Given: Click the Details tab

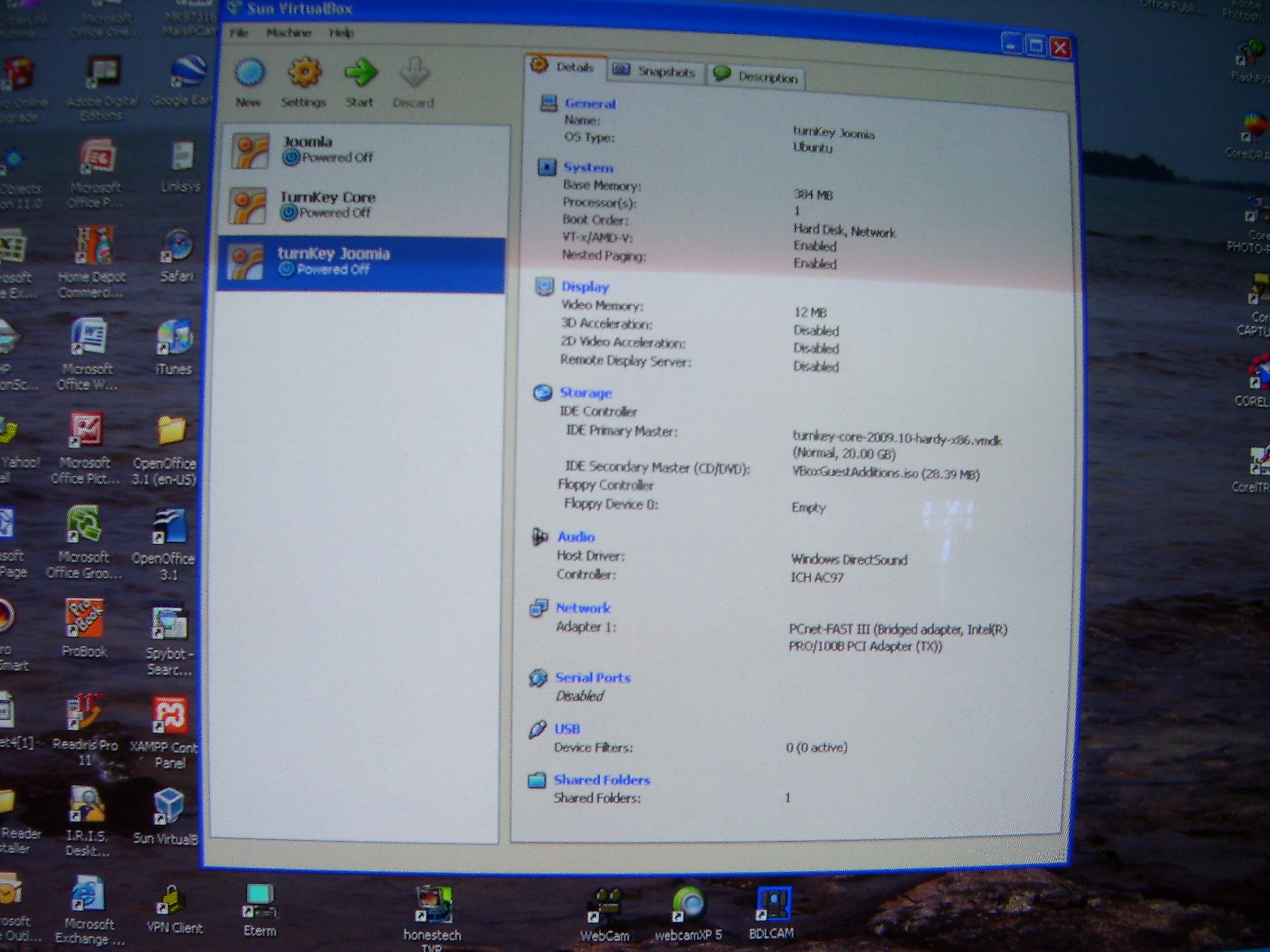Looking at the screenshot, I should click(564, 67).
